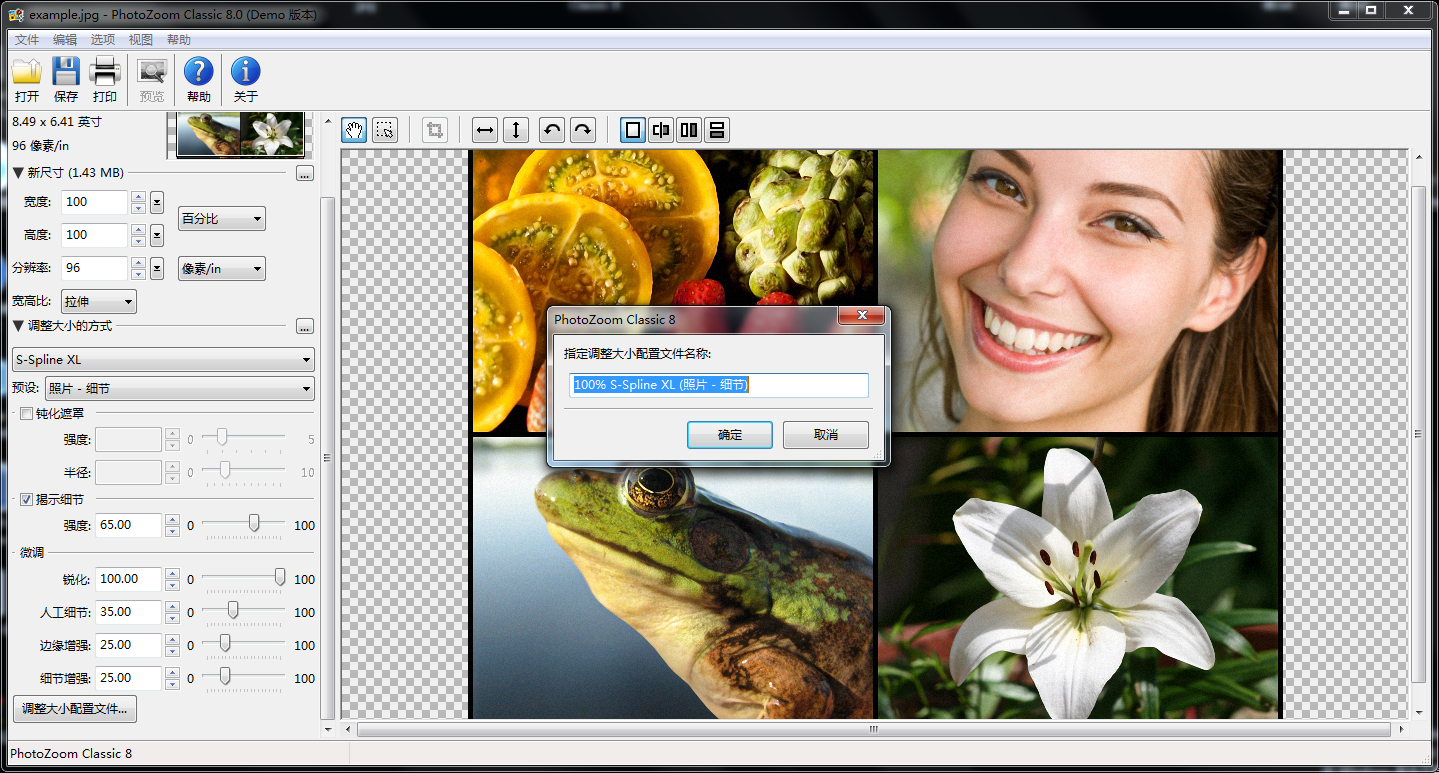
Task: Select the hand pan tool
Action: [354, 130]
